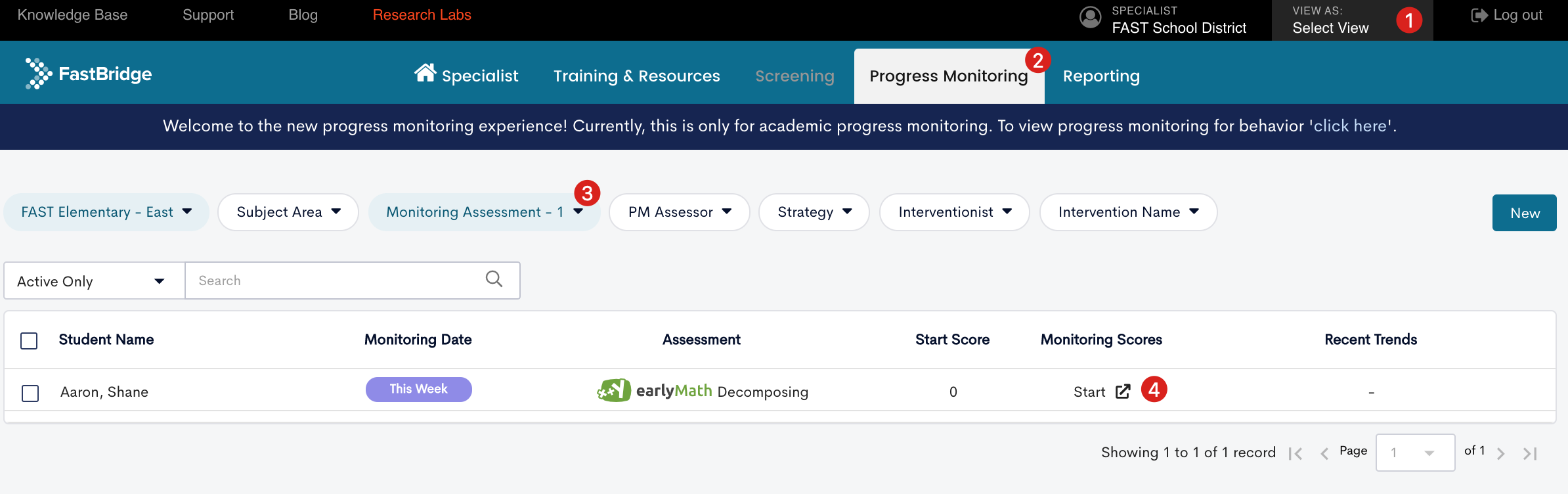The image size is (1568, 494).
Task: Check the box for Aaron, Shane
Action: [x=30, y=393]
